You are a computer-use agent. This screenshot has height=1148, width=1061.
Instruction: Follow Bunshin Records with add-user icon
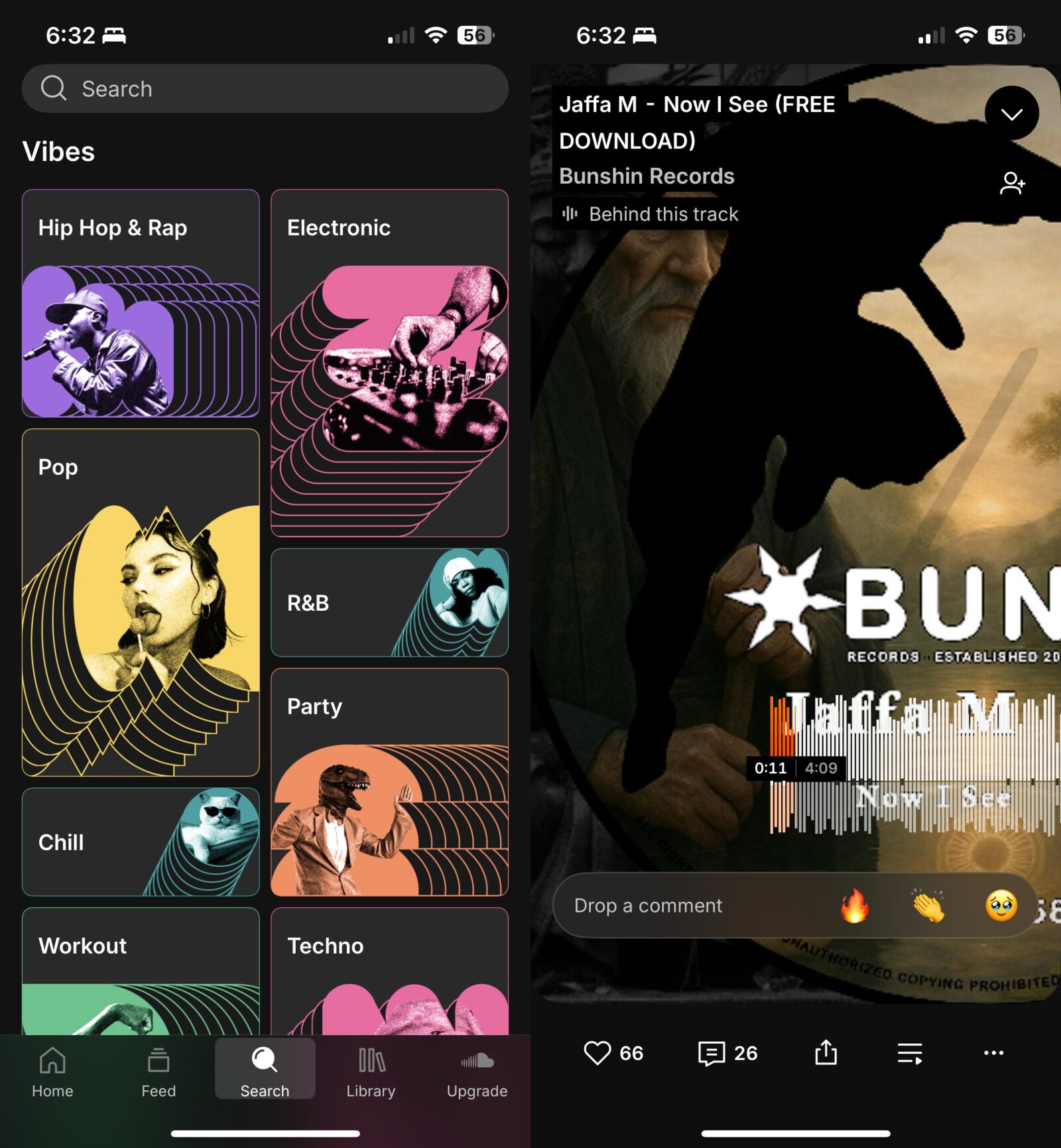(x=1012, y=183)
